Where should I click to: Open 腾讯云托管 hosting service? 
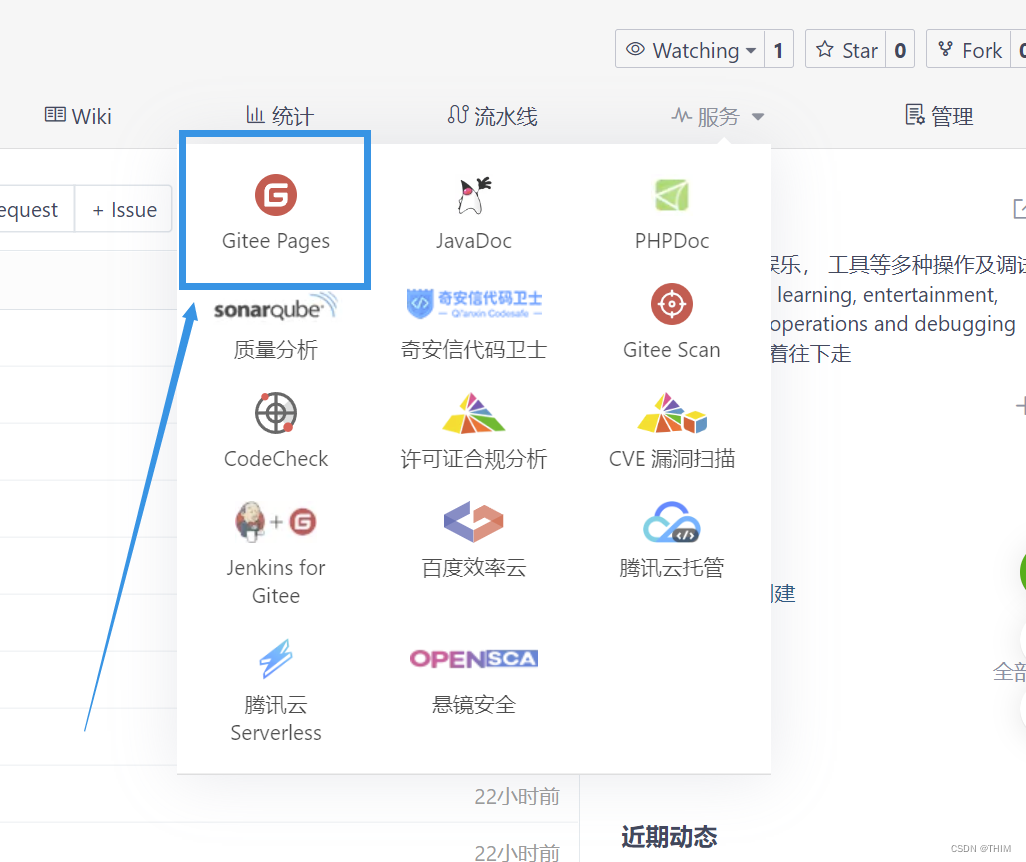coord(671,540)
